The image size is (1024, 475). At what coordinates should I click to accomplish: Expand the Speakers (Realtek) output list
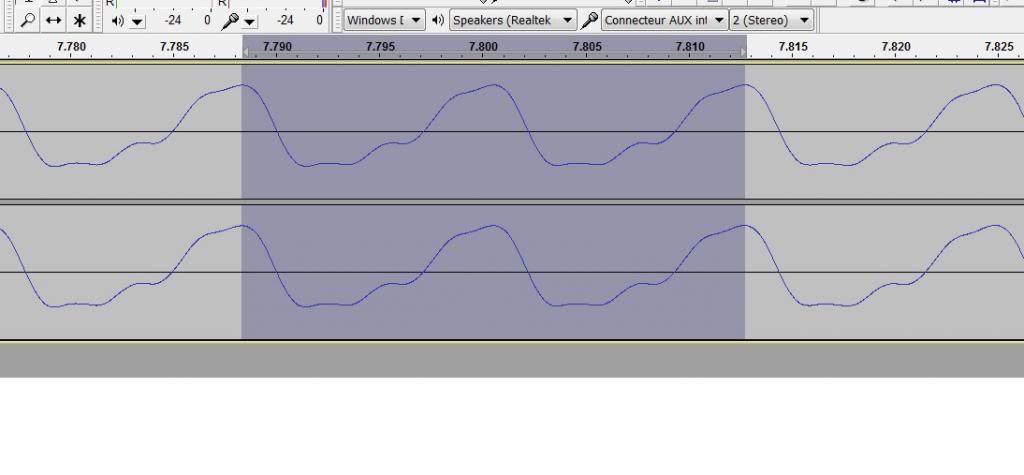pos(513,20)
